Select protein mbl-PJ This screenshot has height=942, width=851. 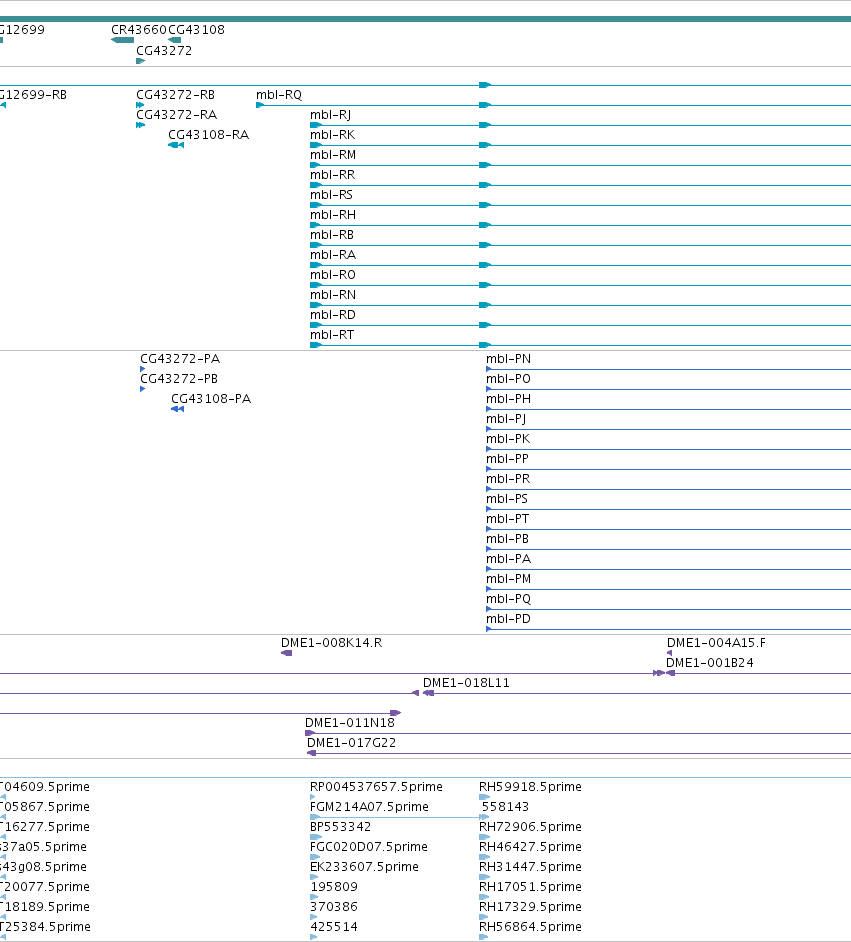coord(506,419)
